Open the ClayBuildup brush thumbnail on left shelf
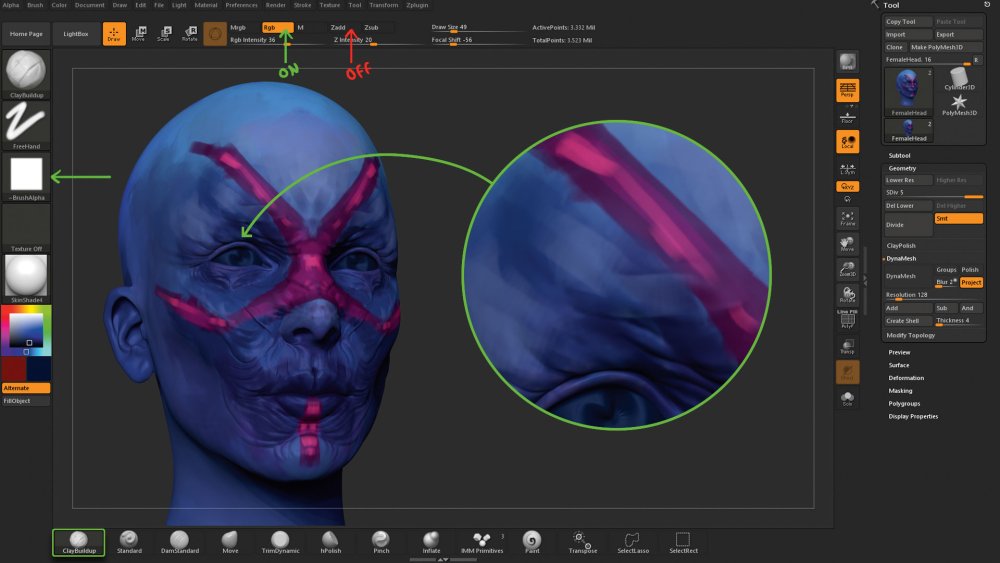1000x563 pixels. click(x=26, y=74)
